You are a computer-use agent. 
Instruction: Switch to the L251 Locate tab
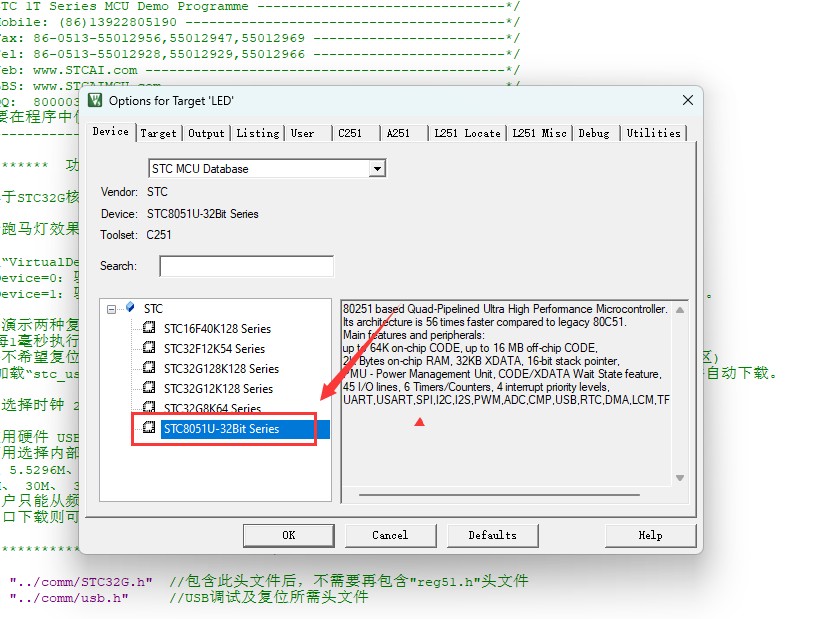467,133
